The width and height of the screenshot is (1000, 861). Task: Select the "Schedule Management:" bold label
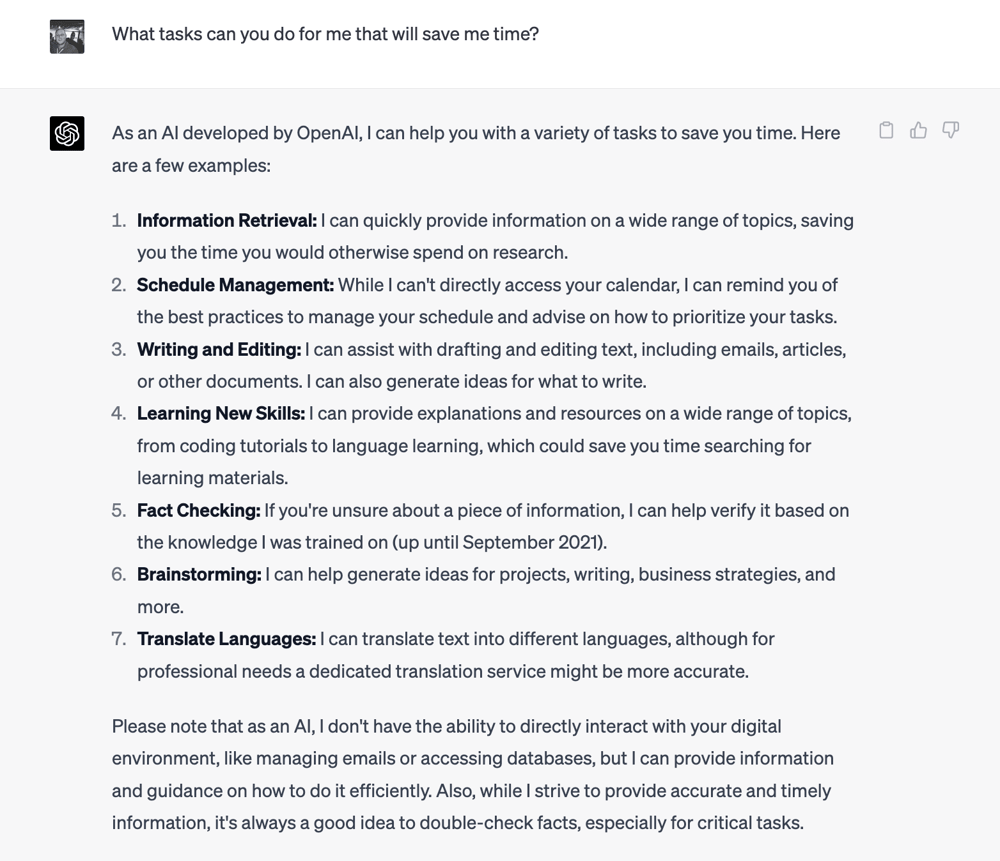pyautogui.click(x=235, y=285)
